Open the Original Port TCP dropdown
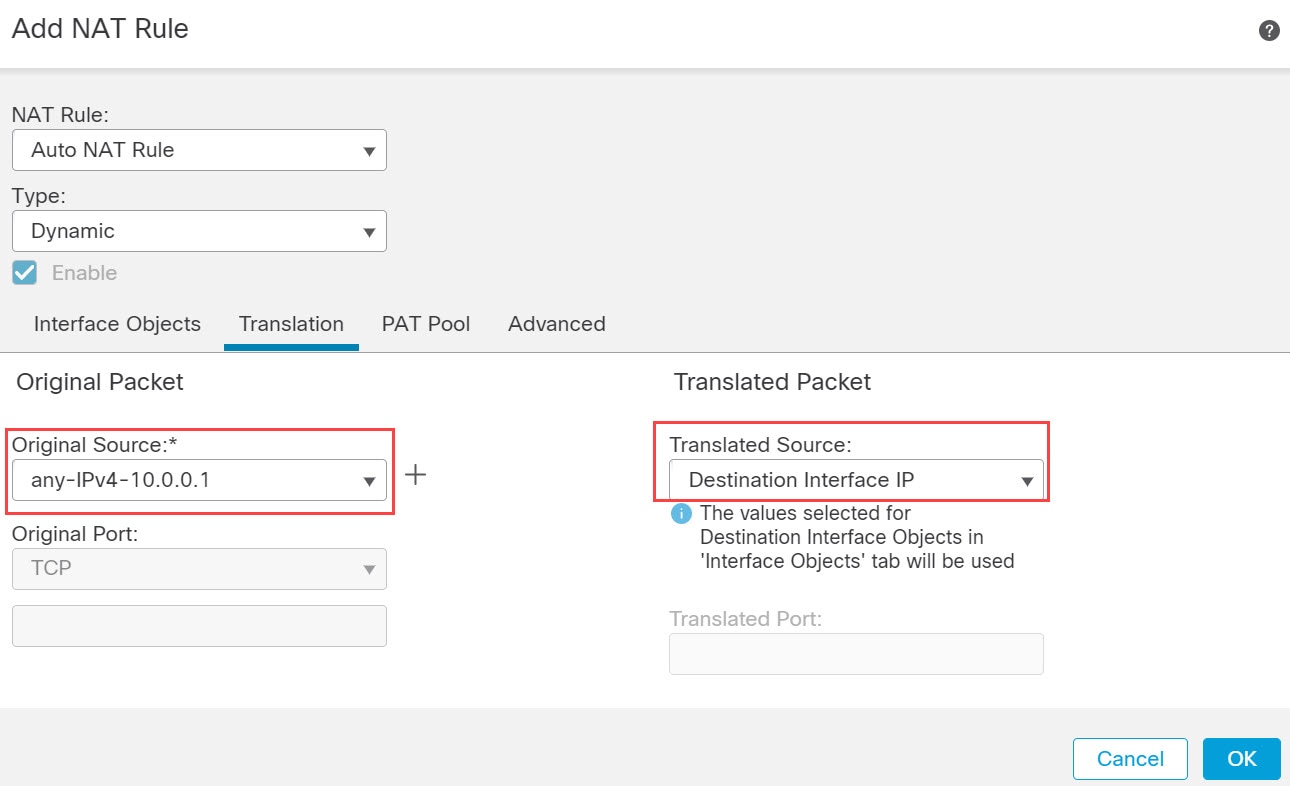Viewport: 1290px width, 786px height. pos(199,568)
